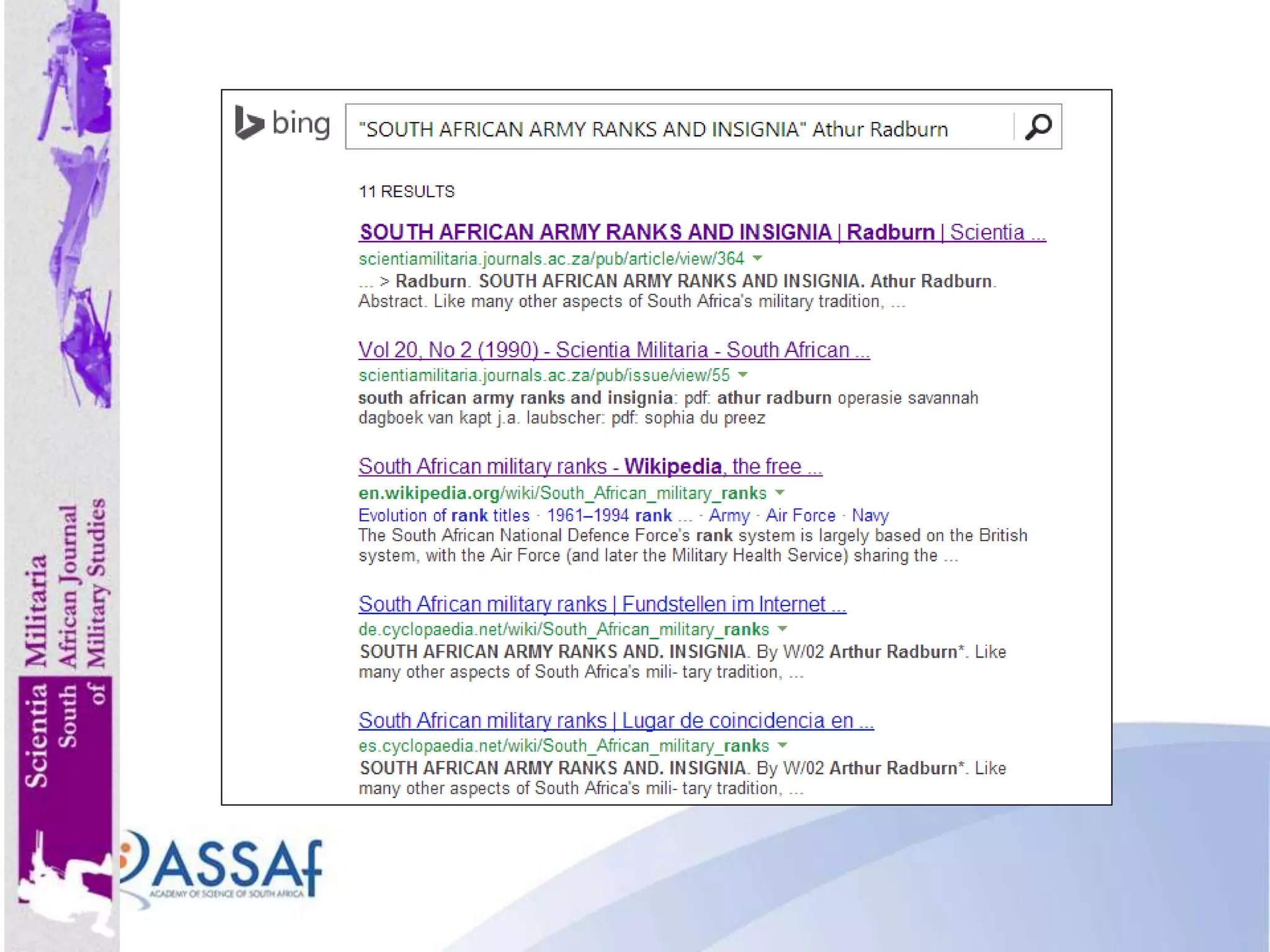Open the Navy section sublink
Screen dimensions: 1270x952
[869, 515]
